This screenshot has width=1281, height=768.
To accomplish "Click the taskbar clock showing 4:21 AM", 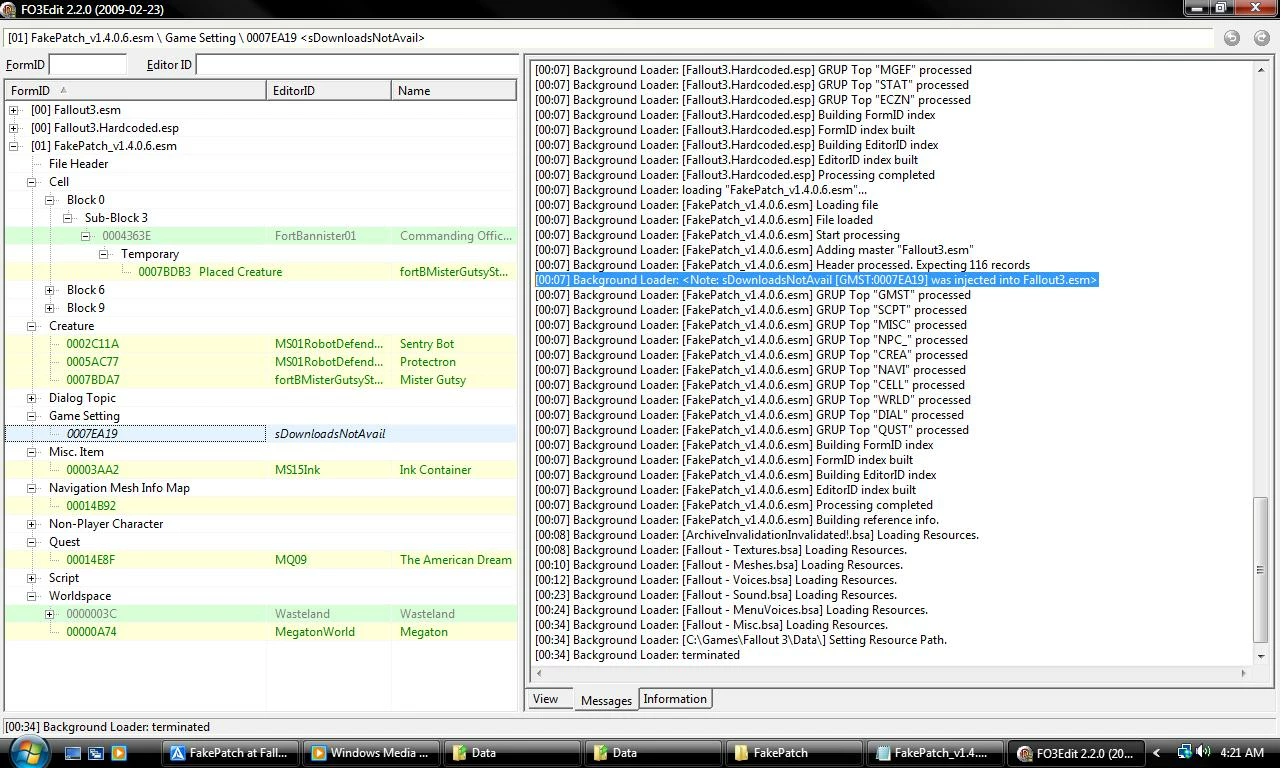I will point(1243,753).
